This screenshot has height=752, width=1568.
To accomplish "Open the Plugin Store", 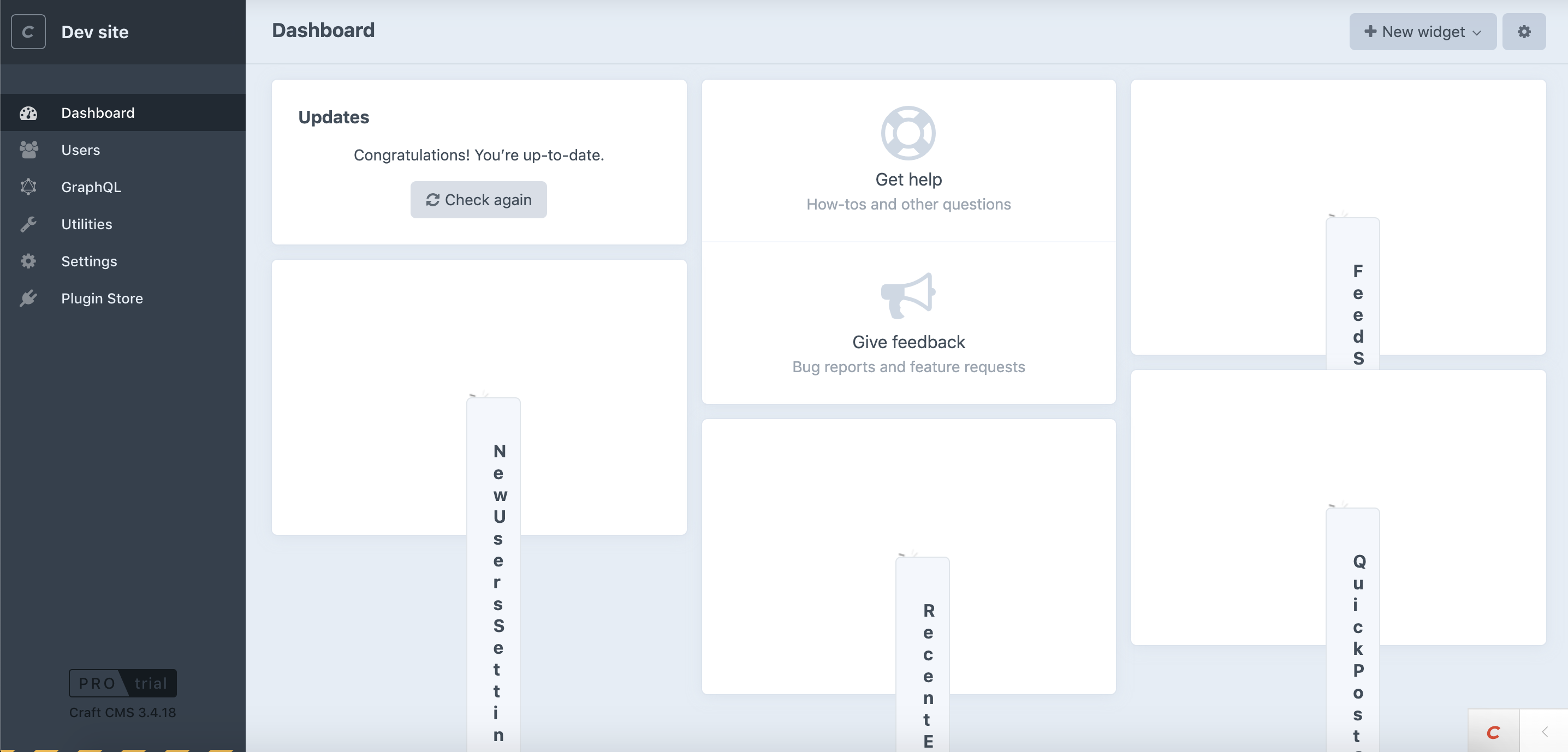I will pyautogui.click(x=102, y=298).
